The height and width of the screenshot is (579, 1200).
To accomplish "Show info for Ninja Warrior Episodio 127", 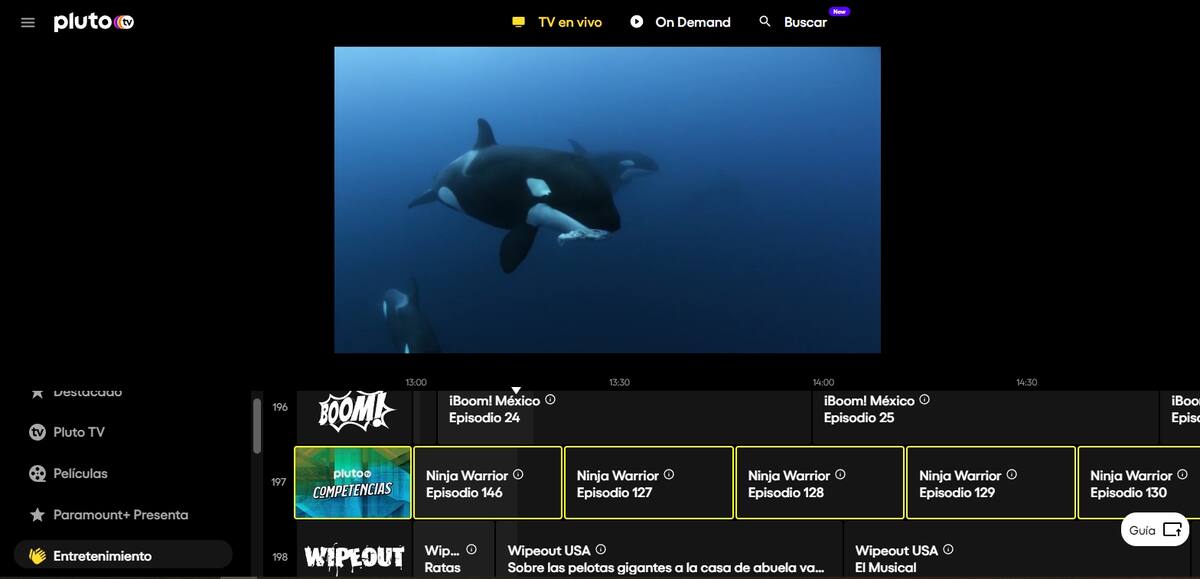I will [669, 475].
